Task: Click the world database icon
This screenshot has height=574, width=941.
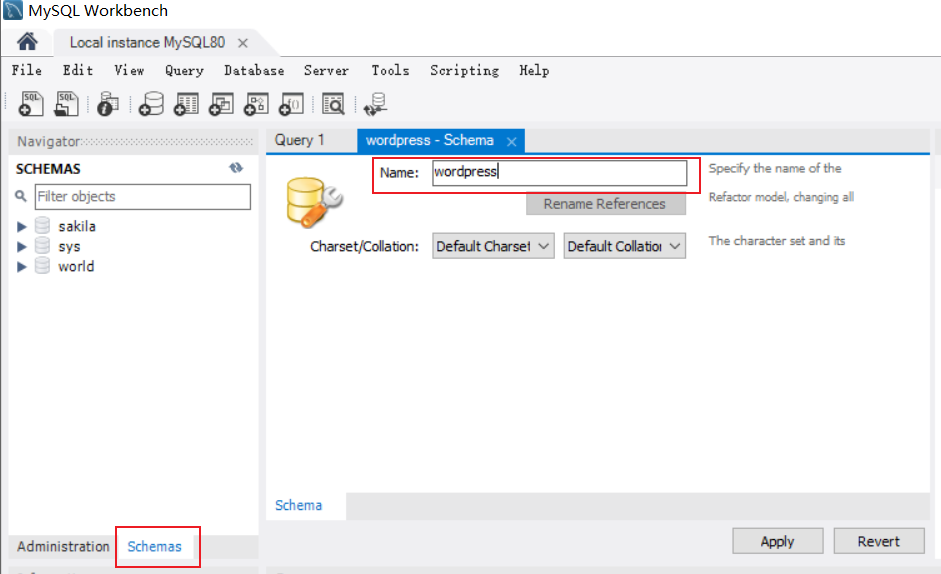Action: (x=42, y=265)
